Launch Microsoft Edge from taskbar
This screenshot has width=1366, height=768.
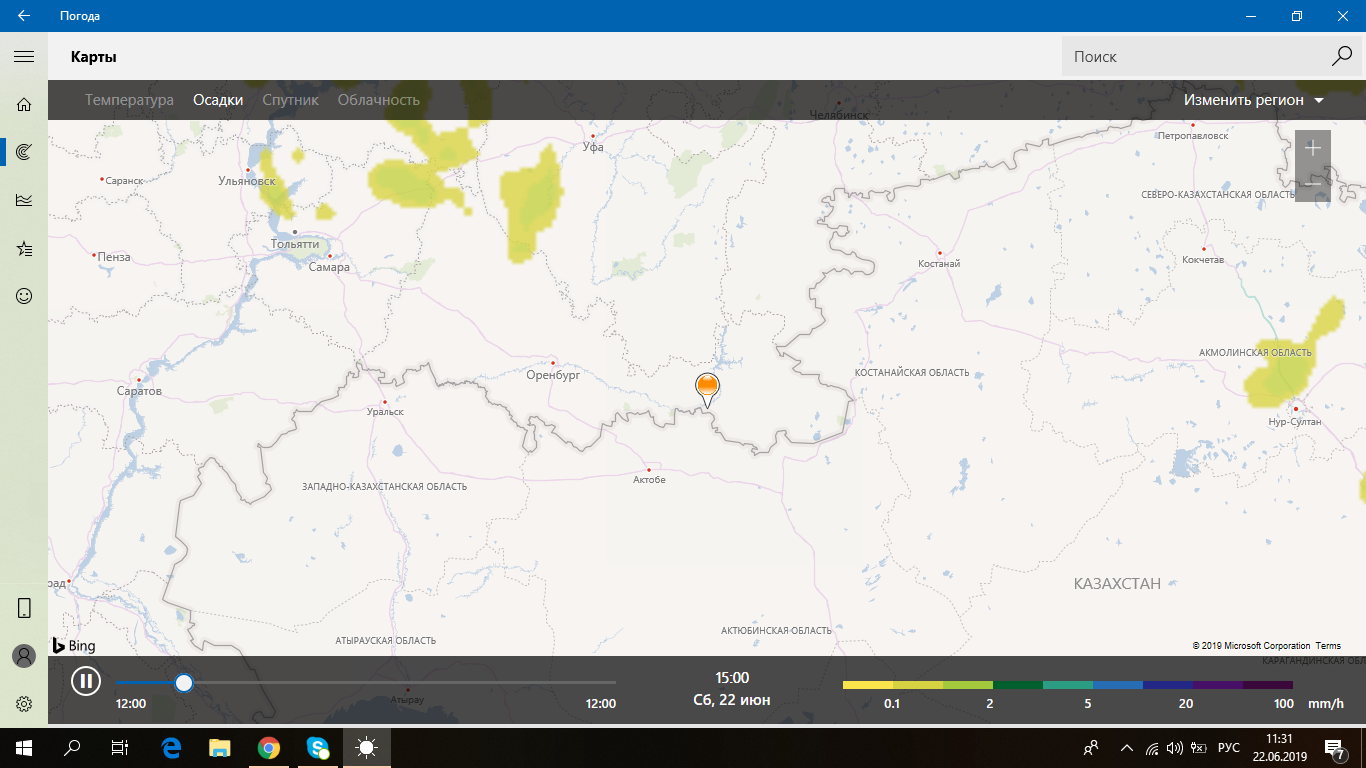[171, 747]
